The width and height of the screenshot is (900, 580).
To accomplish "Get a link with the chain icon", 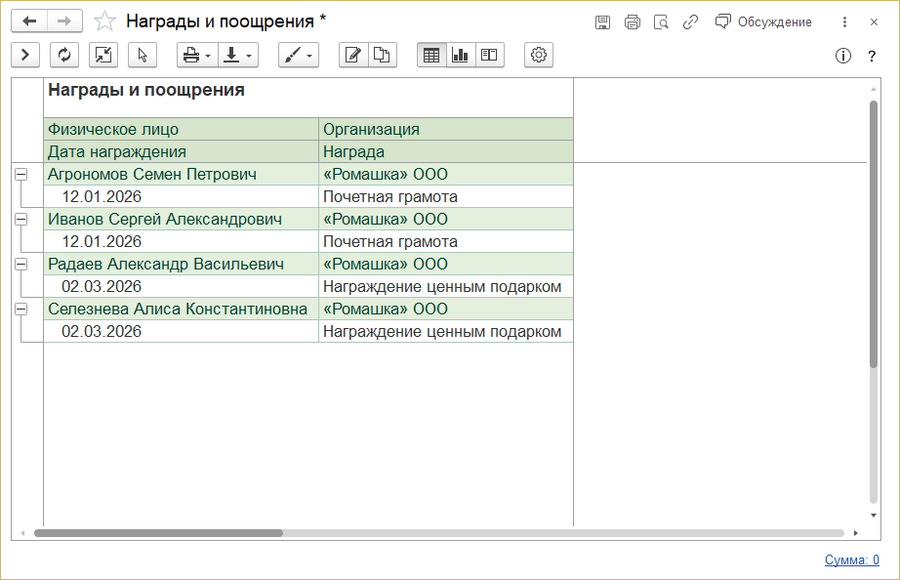I will (690, 22).
